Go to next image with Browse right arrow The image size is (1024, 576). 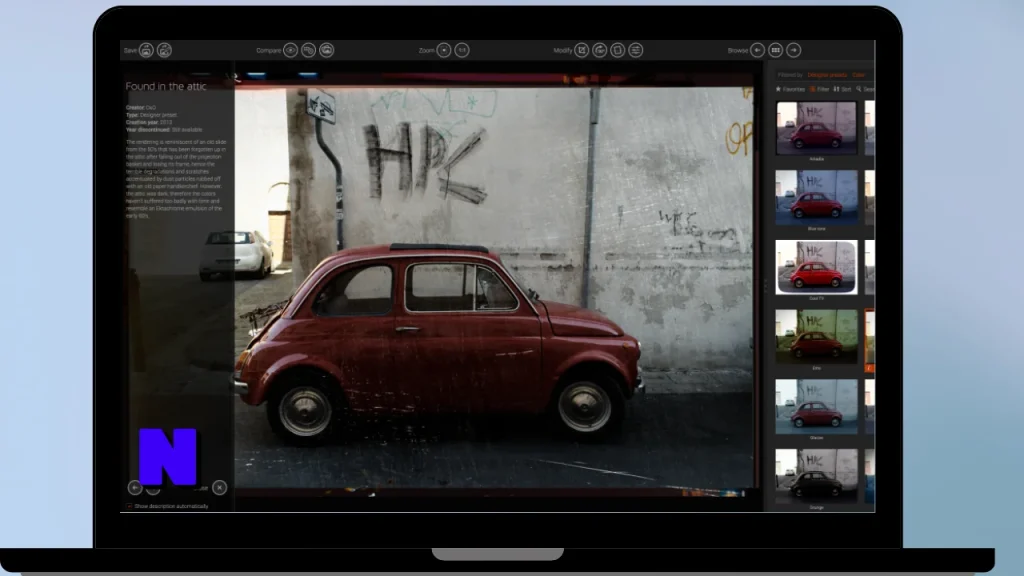(x=793, y=50)
